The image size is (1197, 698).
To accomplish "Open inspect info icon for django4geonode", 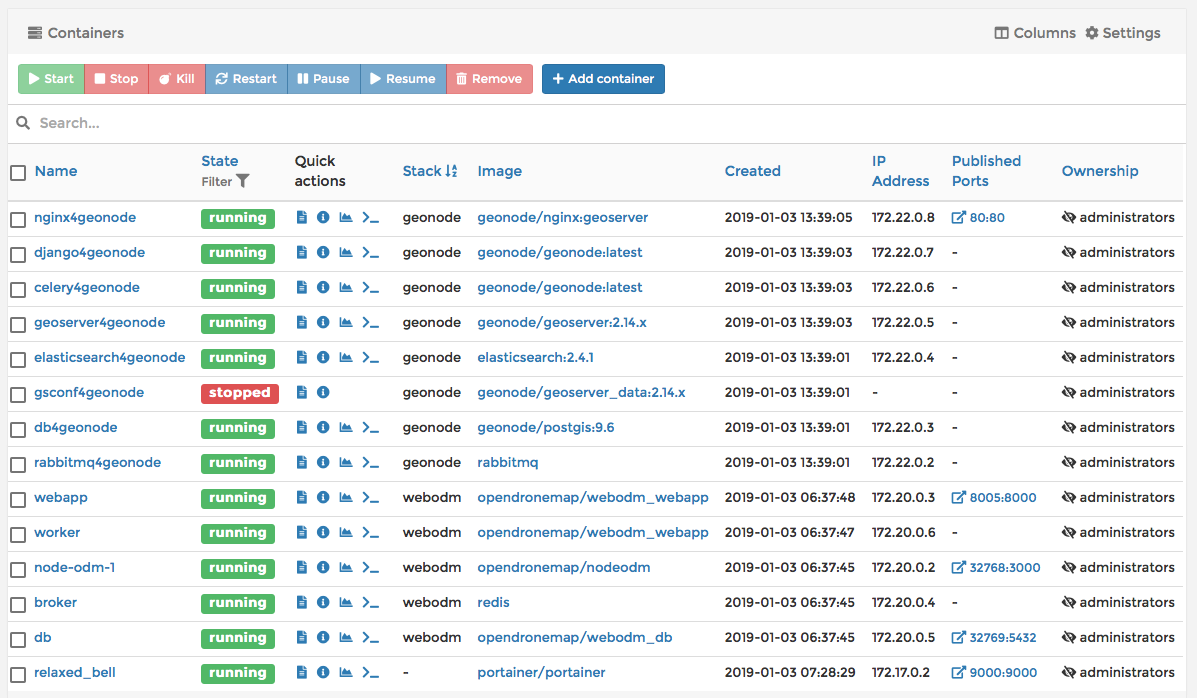I will pyautogui.click(x=323, y=253).
